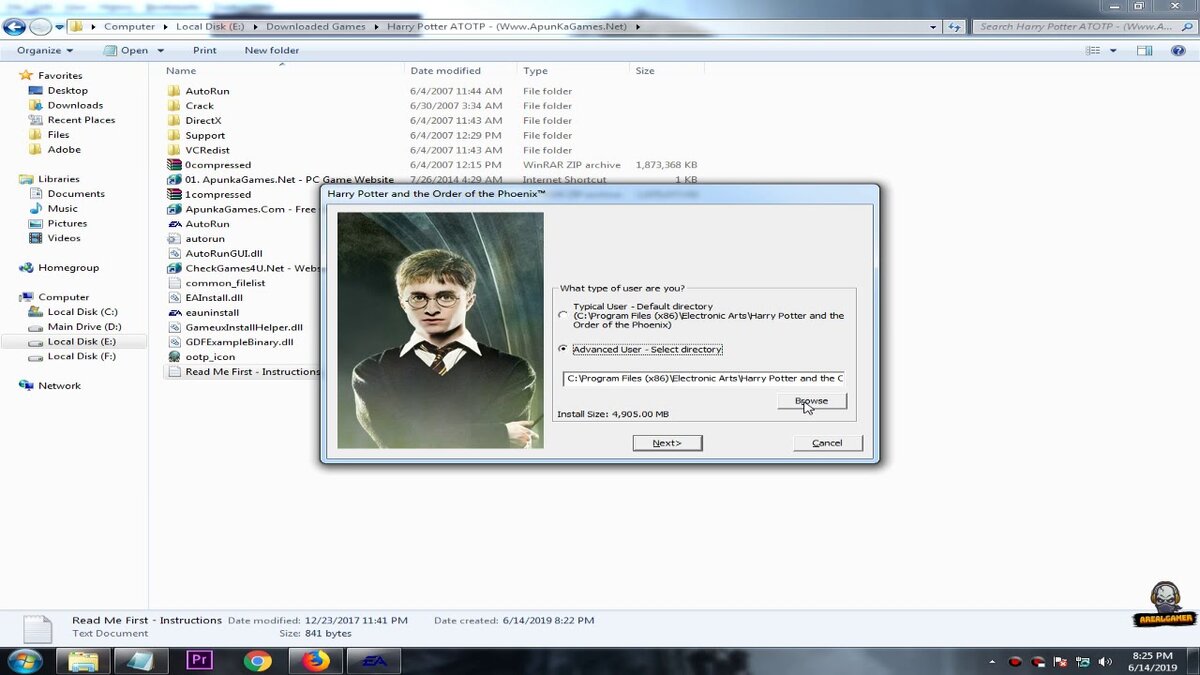
Task: Select the EAInstall.dll file
Action: [213, 297]
